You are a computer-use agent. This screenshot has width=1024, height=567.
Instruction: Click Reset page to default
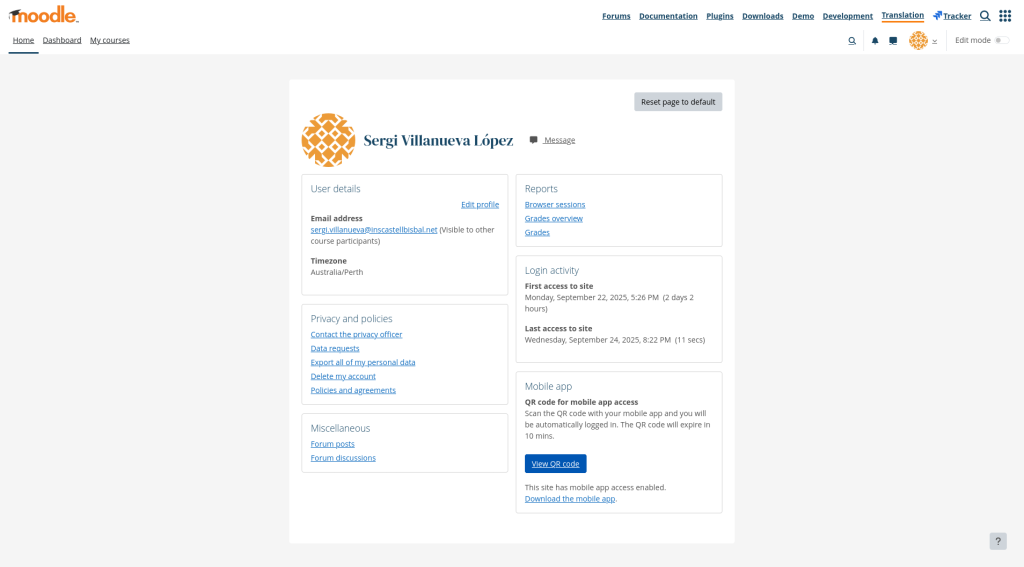pyautogui.click(x=678, y=102)
